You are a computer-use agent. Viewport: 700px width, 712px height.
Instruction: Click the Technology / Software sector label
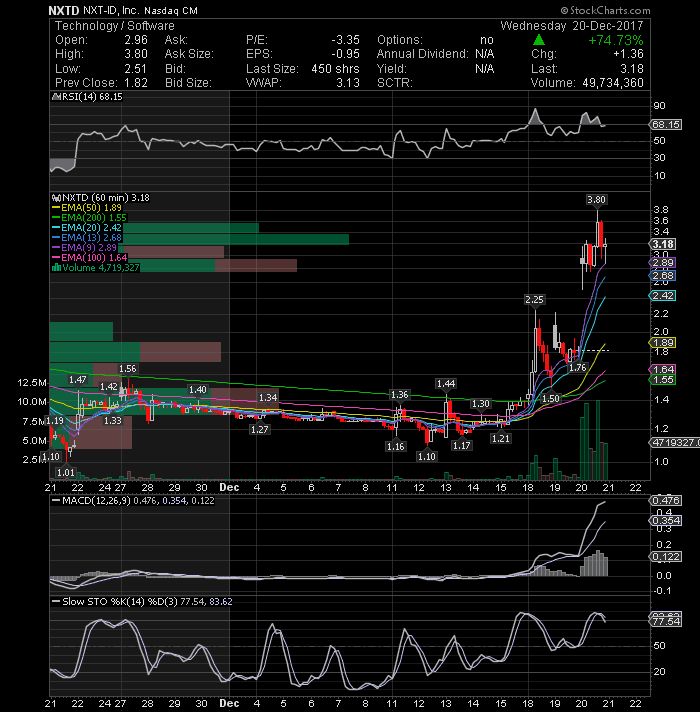pyautogui.click(x=115, y=26)
